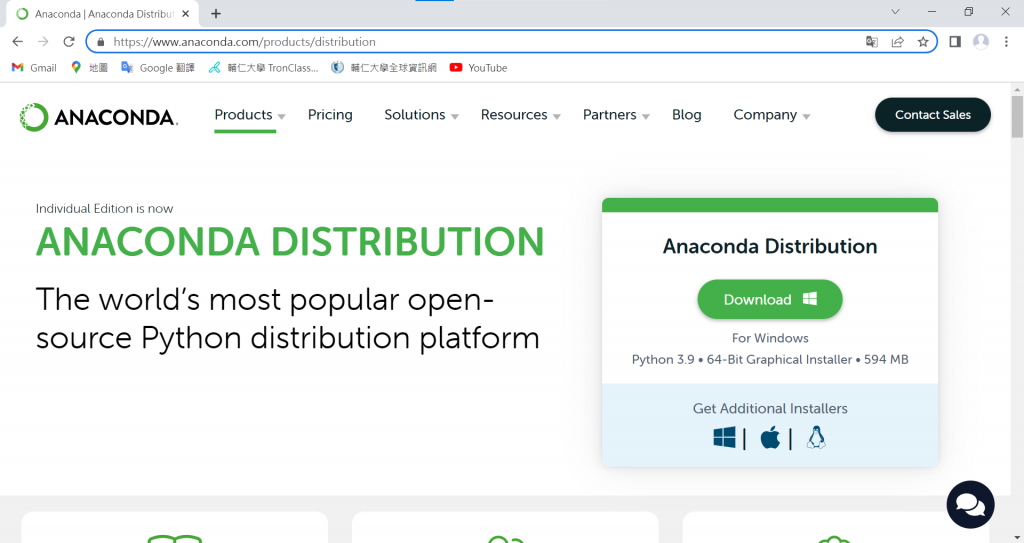Click the "For Windows" label

(770, 338)
